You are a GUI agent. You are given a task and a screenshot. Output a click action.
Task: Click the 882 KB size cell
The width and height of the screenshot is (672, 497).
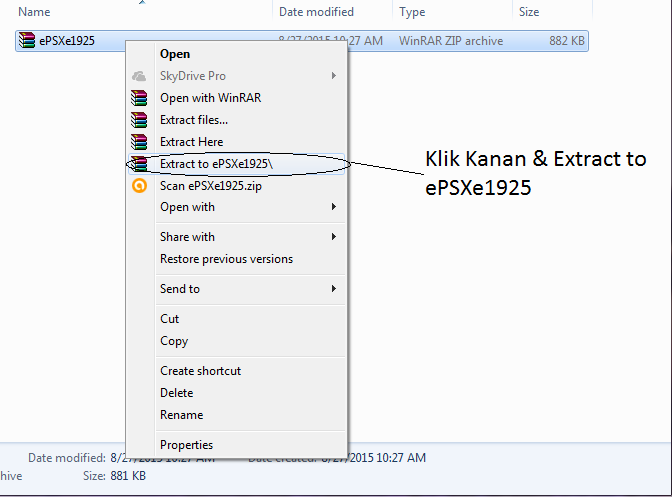pyautogui.click(x=567, y=41)
